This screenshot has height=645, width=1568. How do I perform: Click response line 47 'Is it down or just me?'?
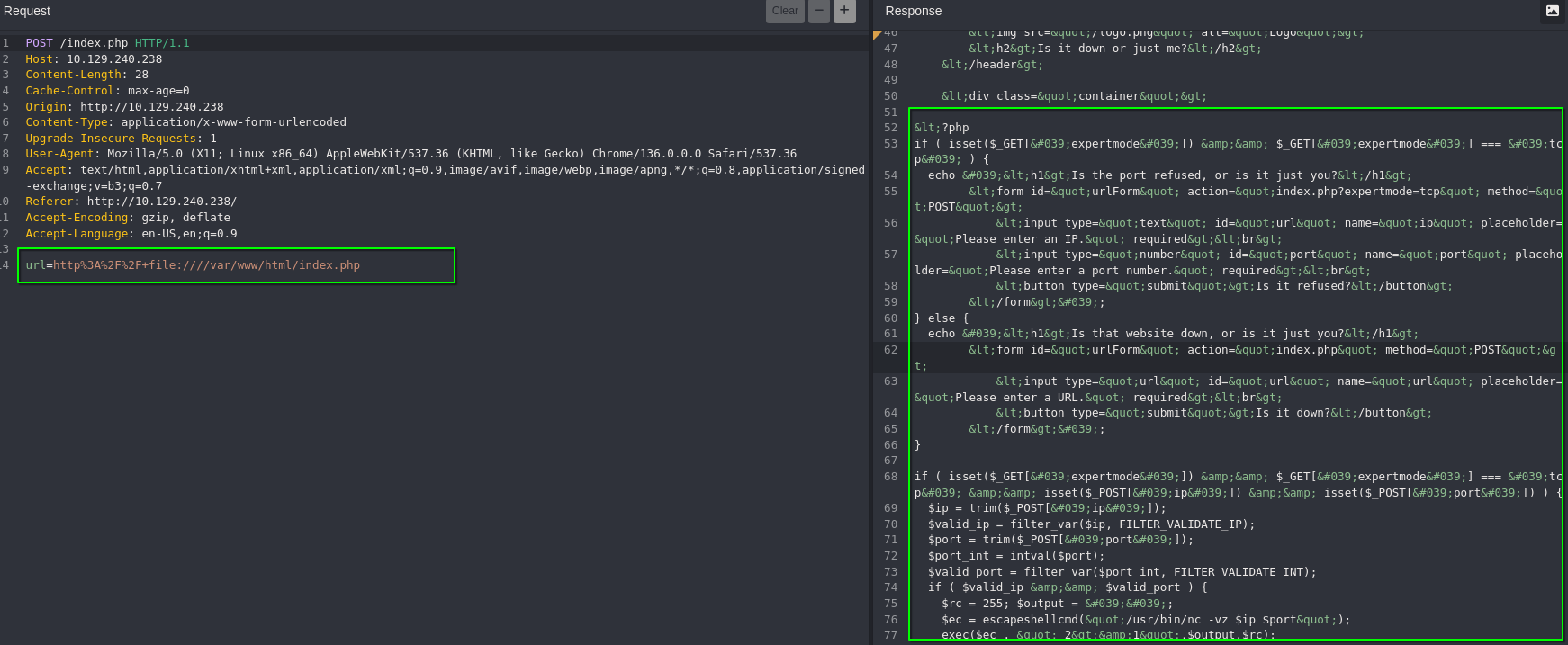[x=1114, y=49]
